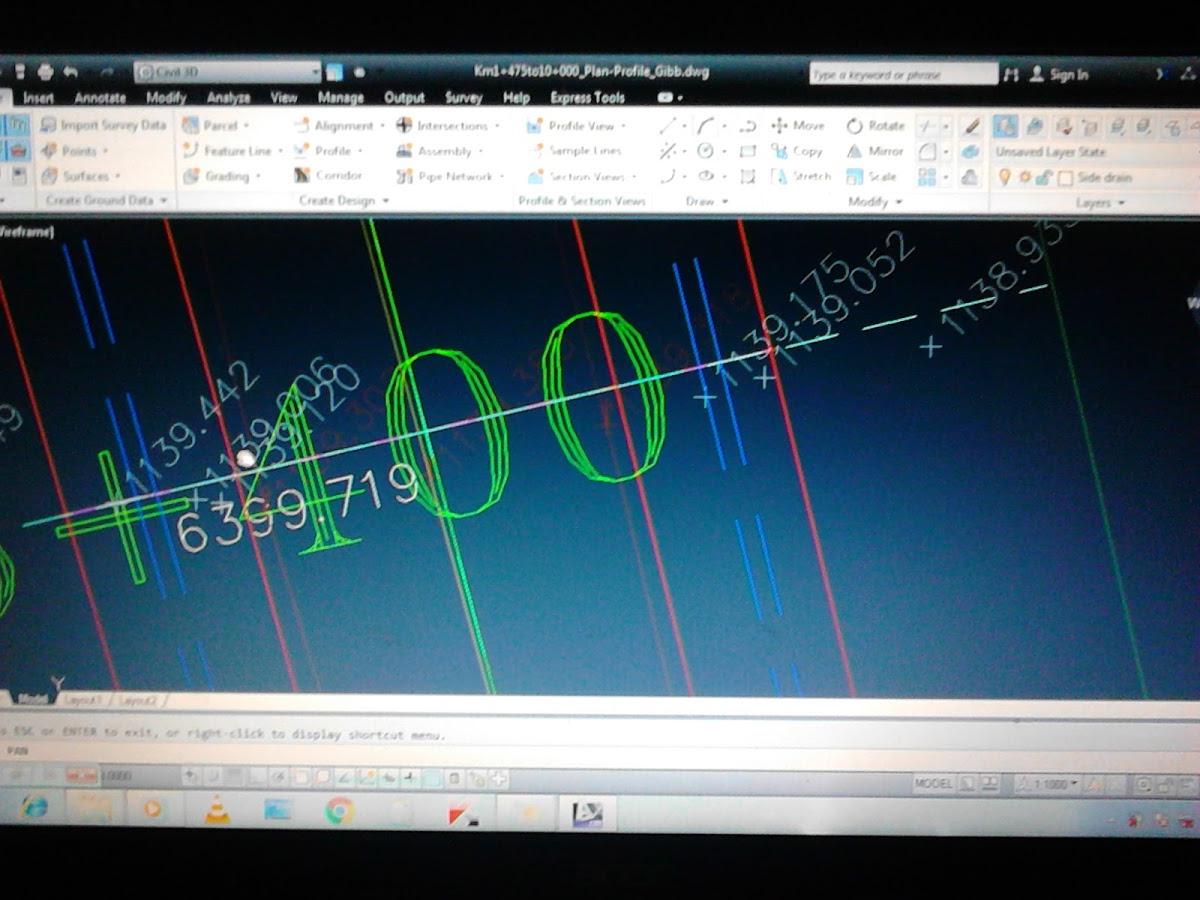Toggle the Side drain layer freeze sun icon
Image resolution: width=1200 pixels, height=900 pixels.
(x=1025, y=177)
